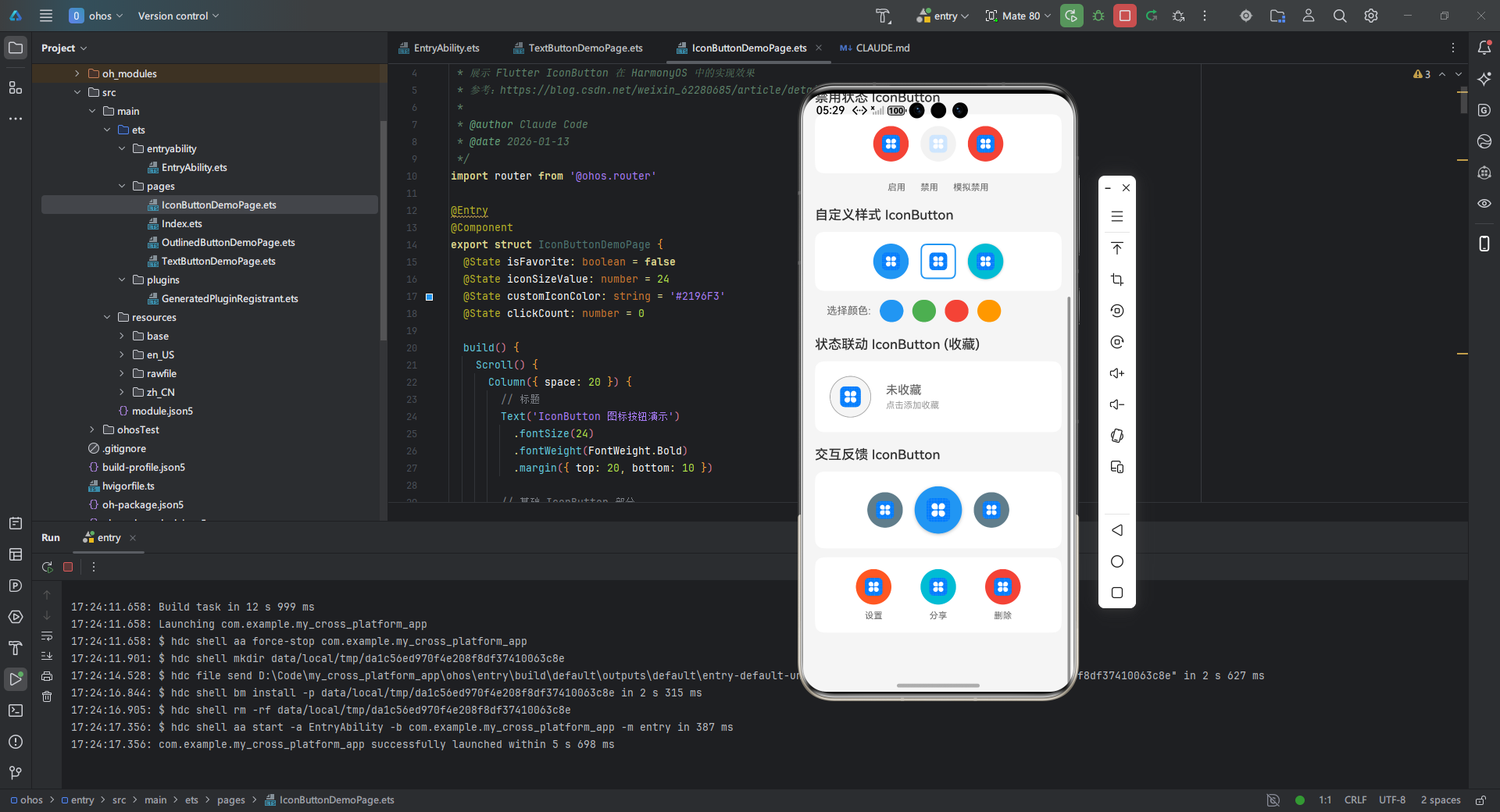Open the Project tool window icon
The width and height of the screenshot is (1500, 812).
[x=16, y=48]
